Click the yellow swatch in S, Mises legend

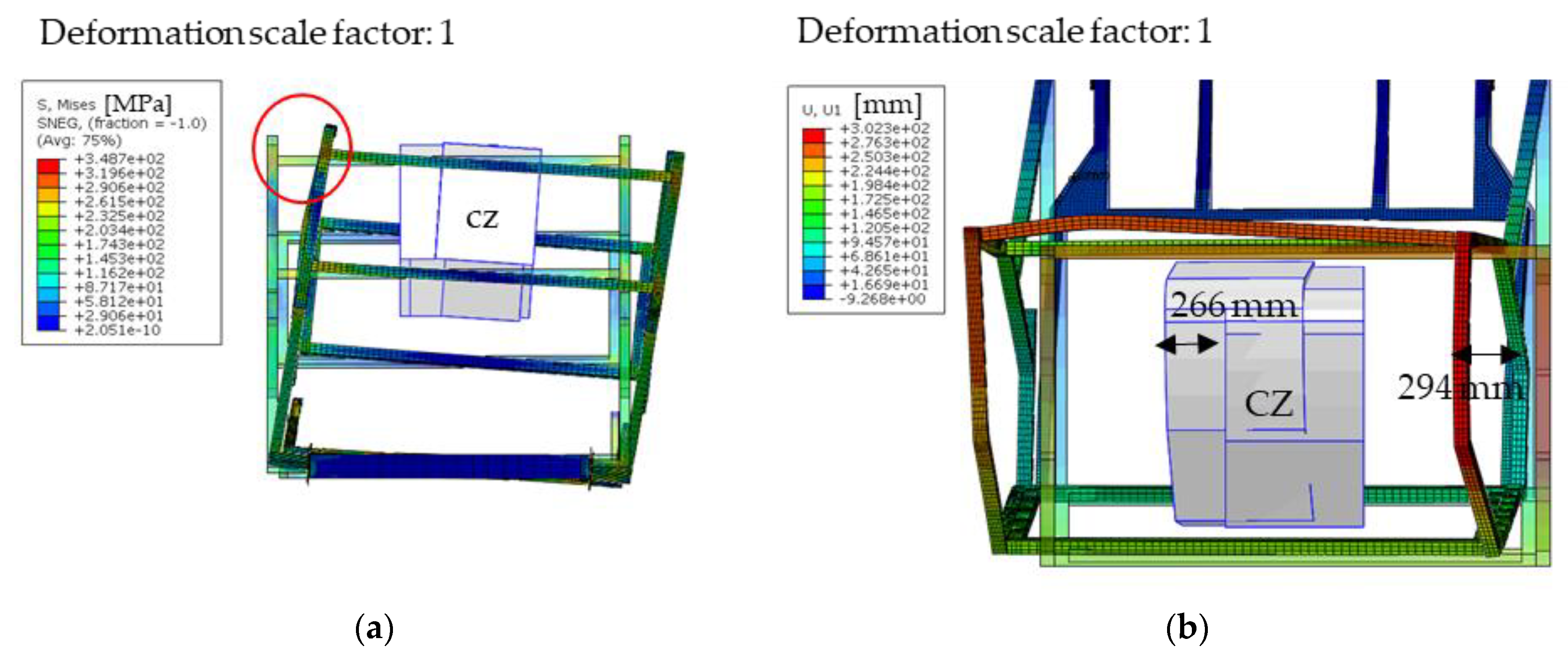point(48,208)
